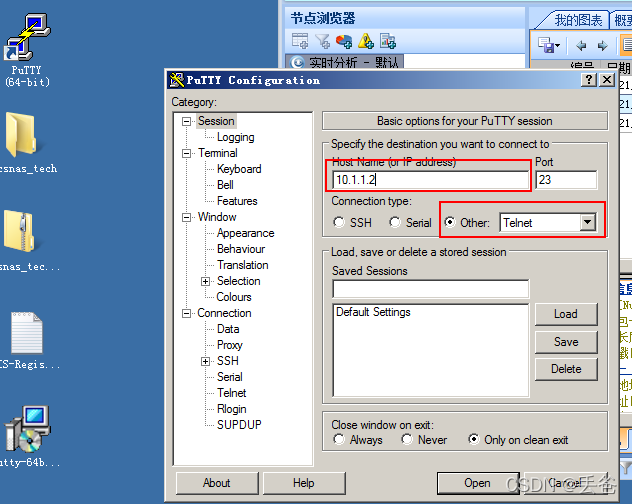Click the left arrow icon in chart toolbar
Screen dimensions: 632x504
tap(581, 46)
